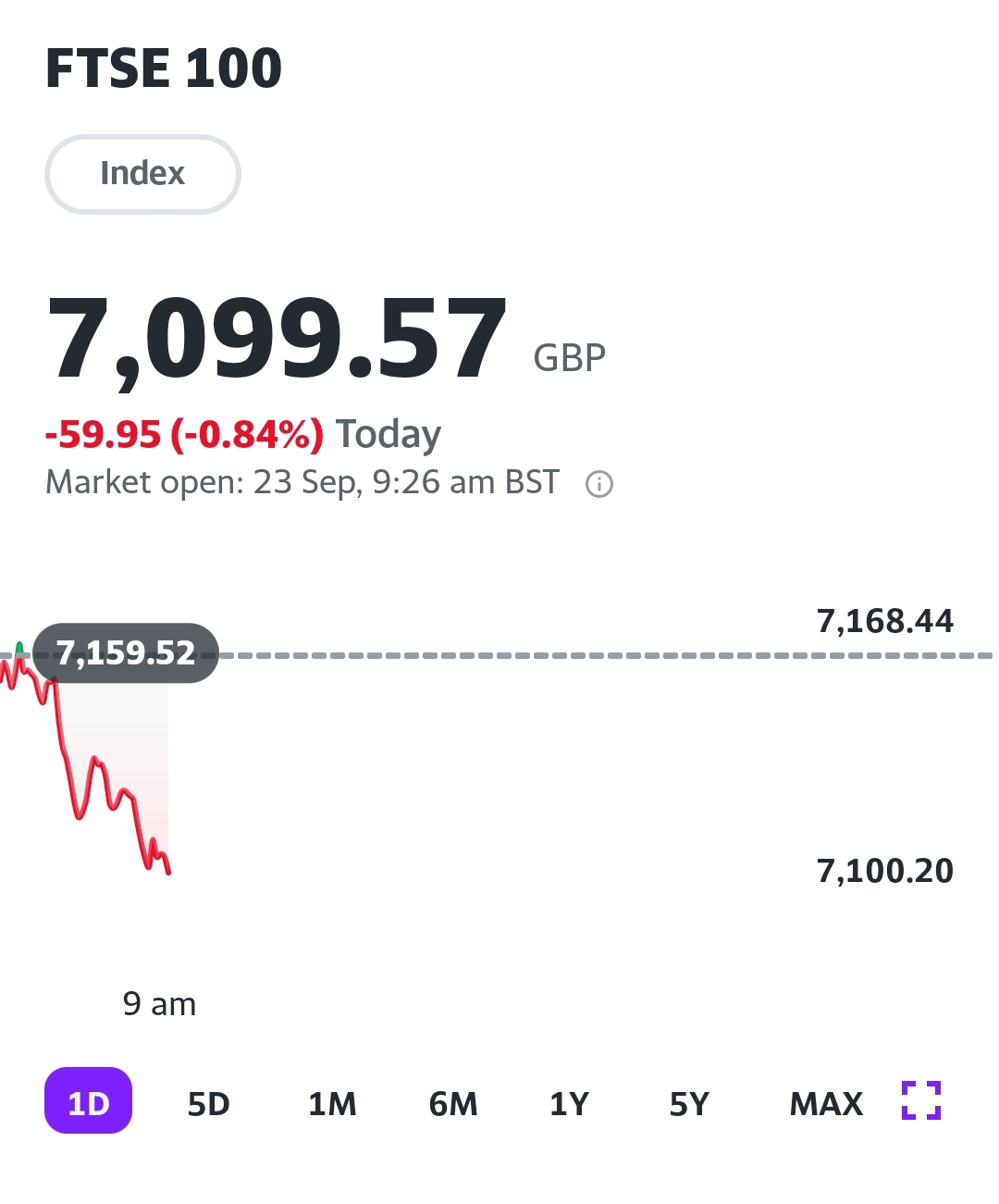This screenshot has height=1204, width=999.
Task: Open fullscreen chart view icon
Action: tap(921, 1100)
